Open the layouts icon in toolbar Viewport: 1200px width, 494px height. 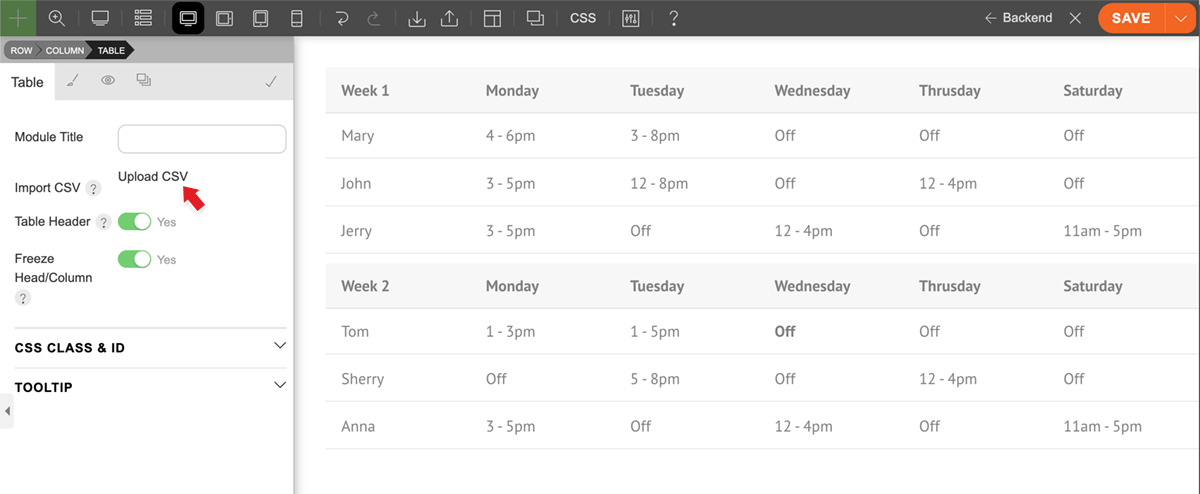[x=492, y=18]
